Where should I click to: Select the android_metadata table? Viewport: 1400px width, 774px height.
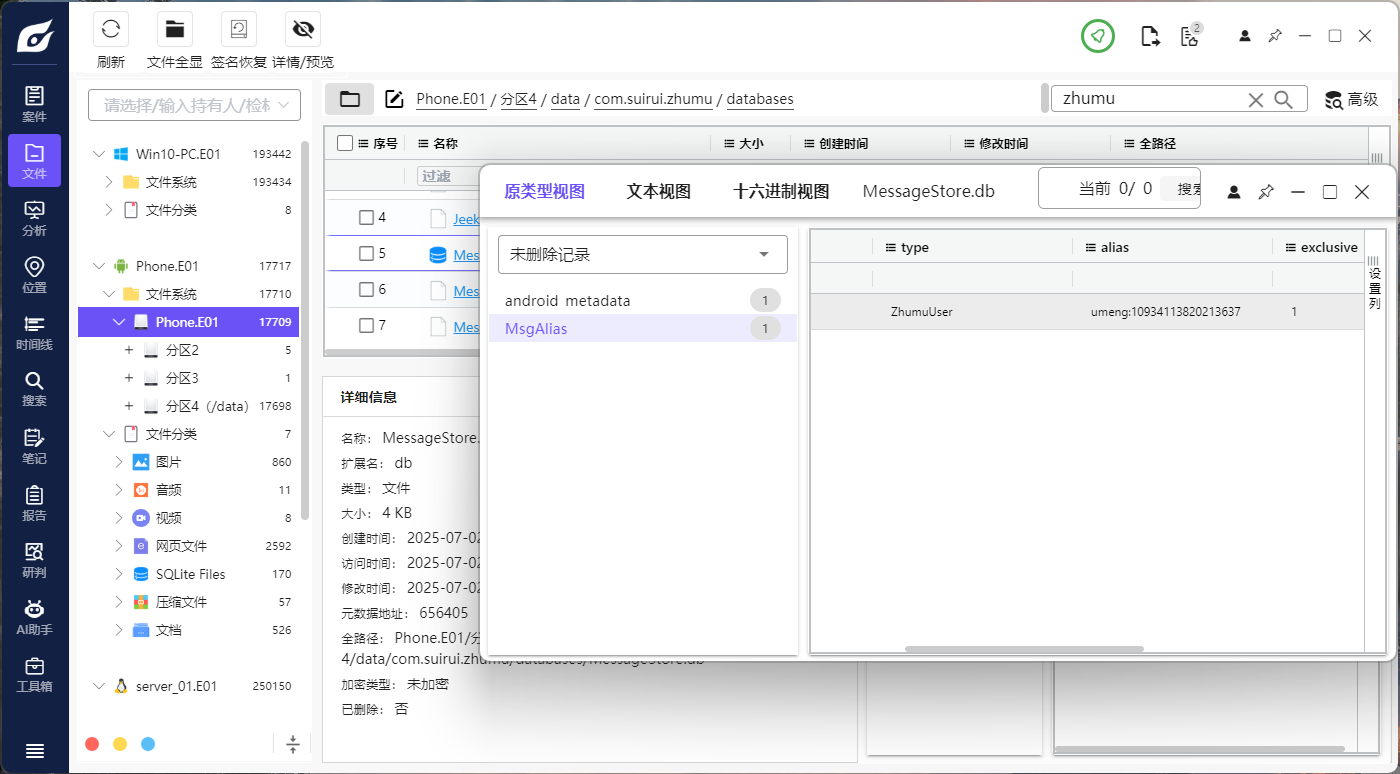[x=643, y=300]
